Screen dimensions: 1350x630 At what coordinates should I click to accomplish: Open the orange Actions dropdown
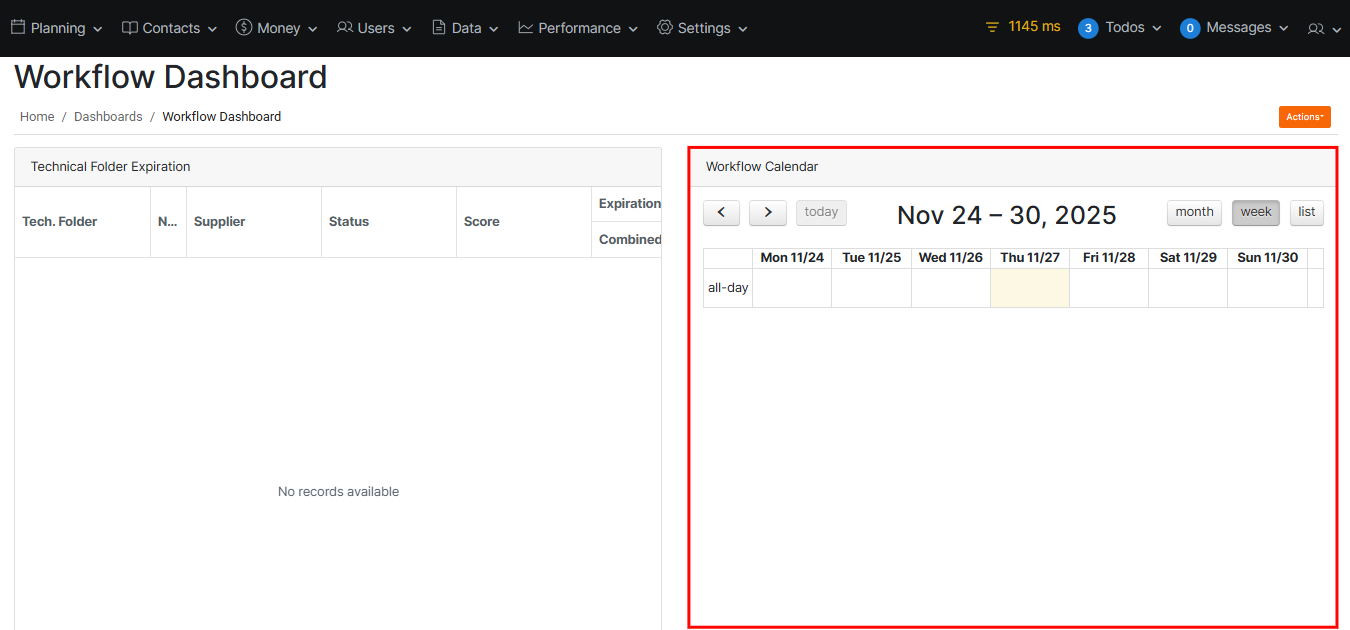tap(1304, 117)
